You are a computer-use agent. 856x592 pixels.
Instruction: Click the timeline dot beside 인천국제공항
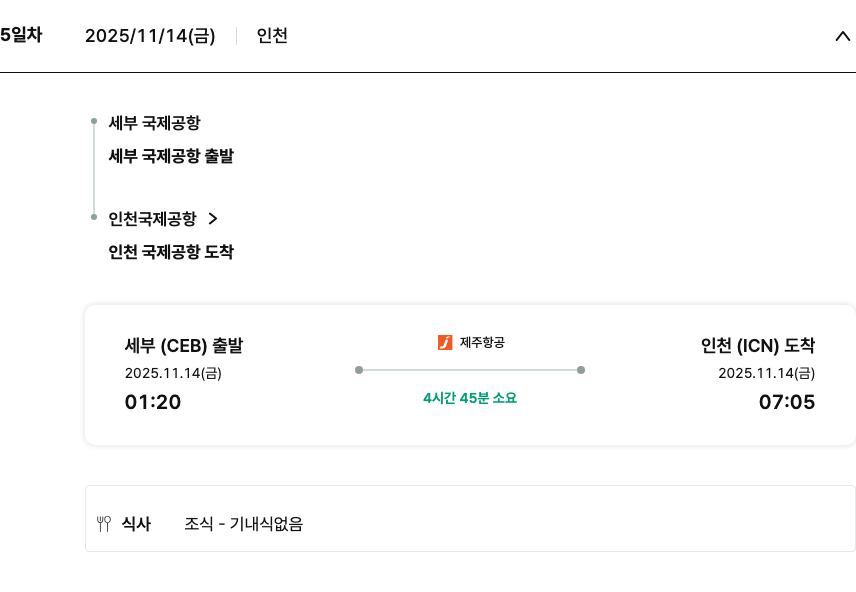coord(93,216)
